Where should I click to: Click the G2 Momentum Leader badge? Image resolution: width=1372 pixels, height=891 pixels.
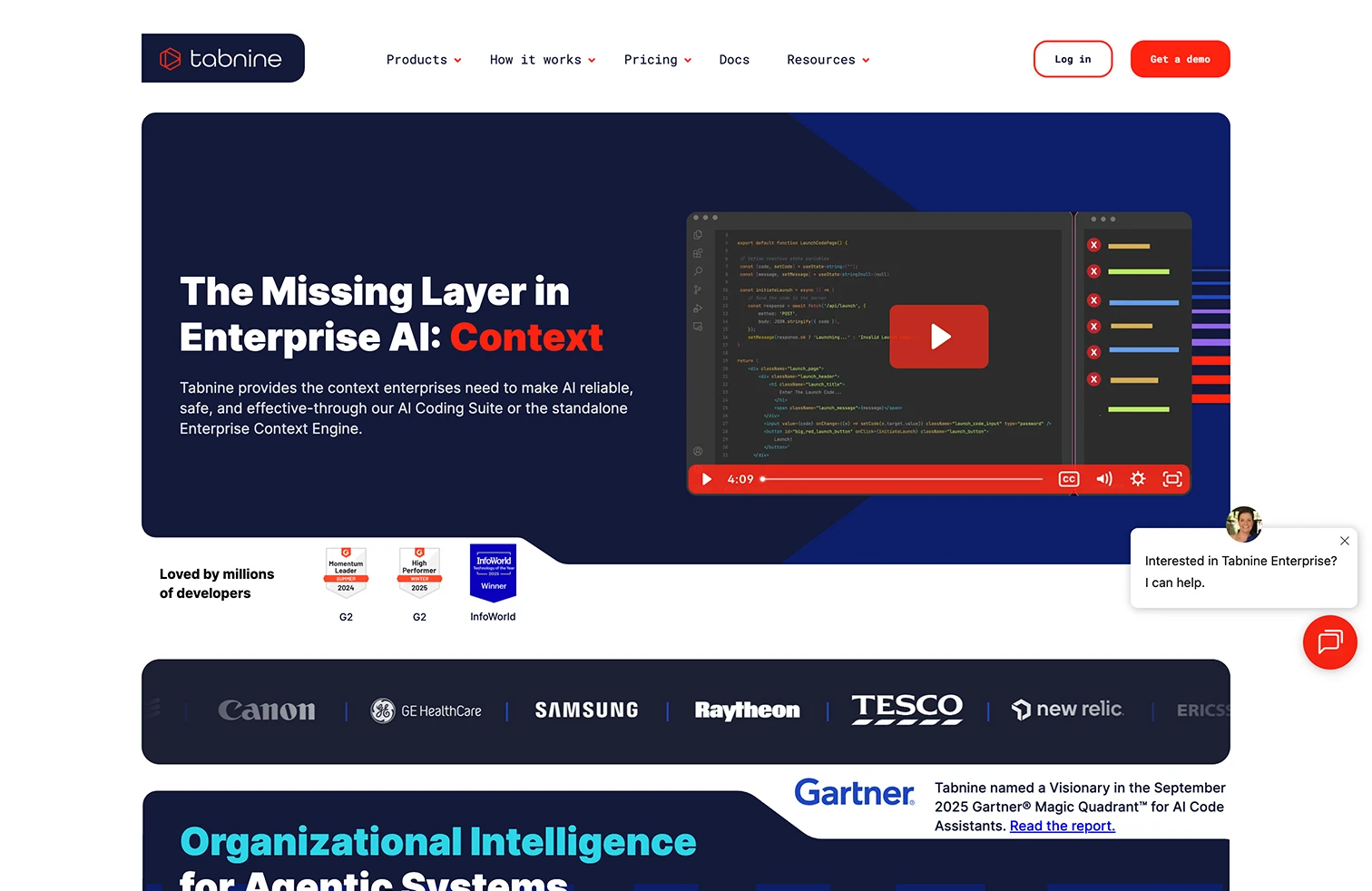pos(346,572)
